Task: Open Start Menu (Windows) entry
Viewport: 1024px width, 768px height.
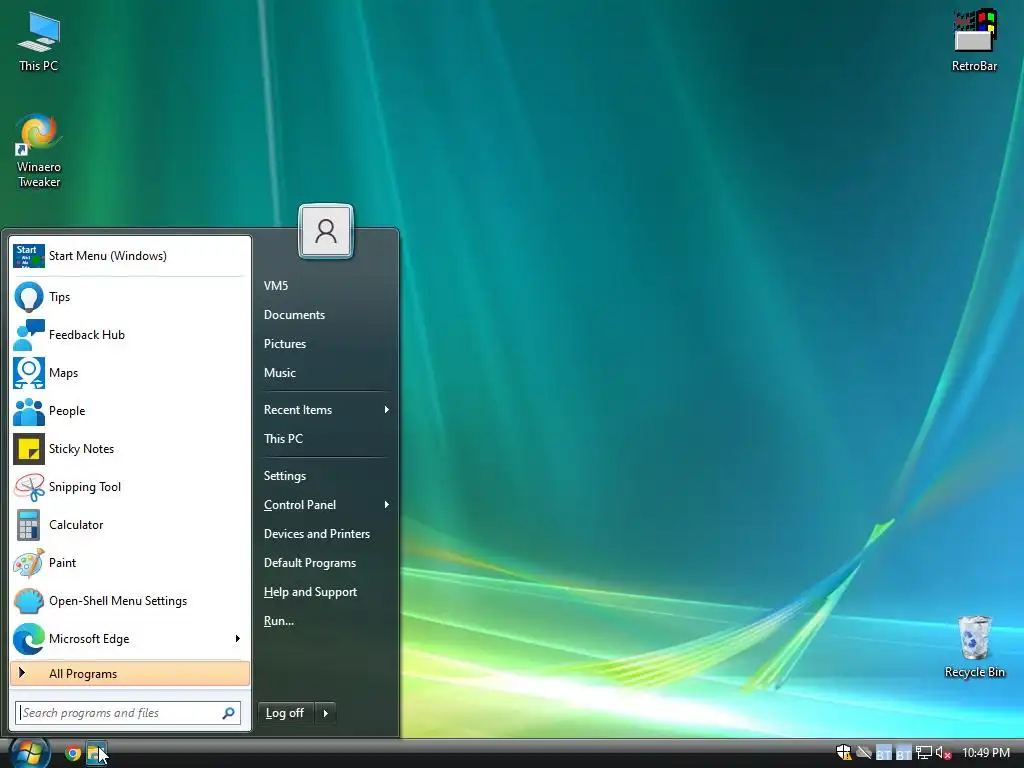Action: pos(130,256)
